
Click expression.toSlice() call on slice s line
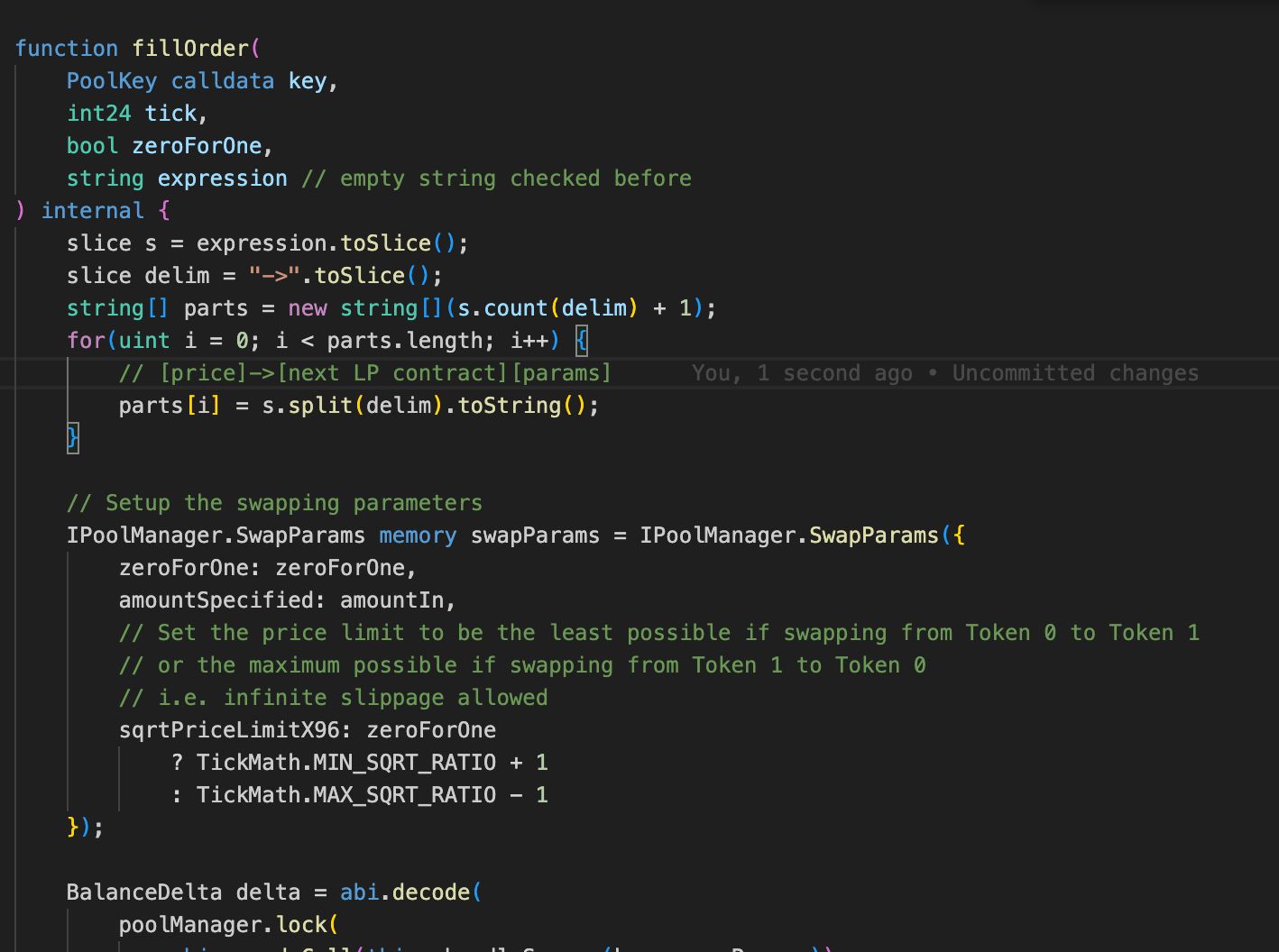tap(327, 243)
